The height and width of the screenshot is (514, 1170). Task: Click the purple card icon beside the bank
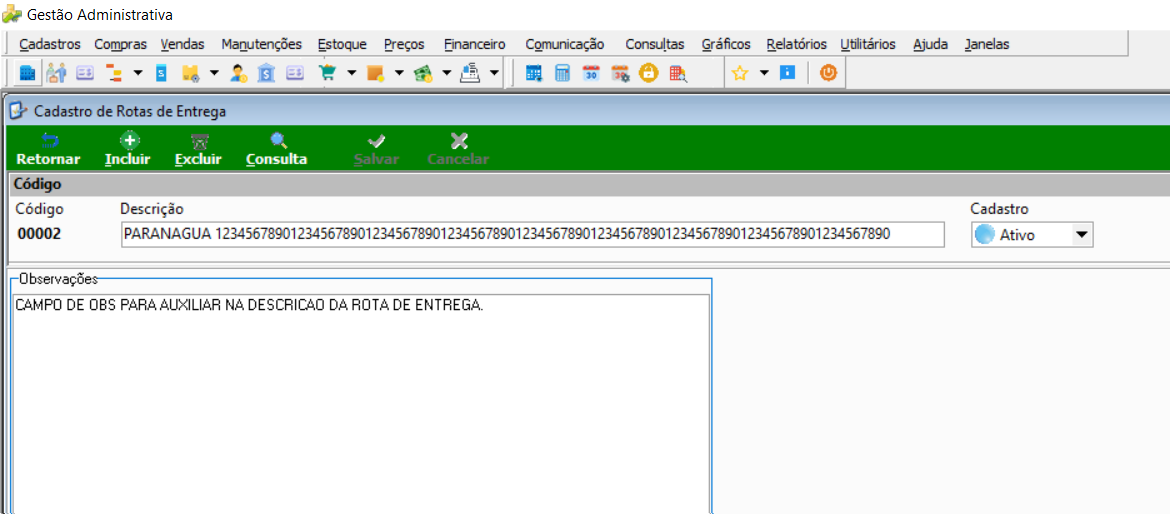295,73
